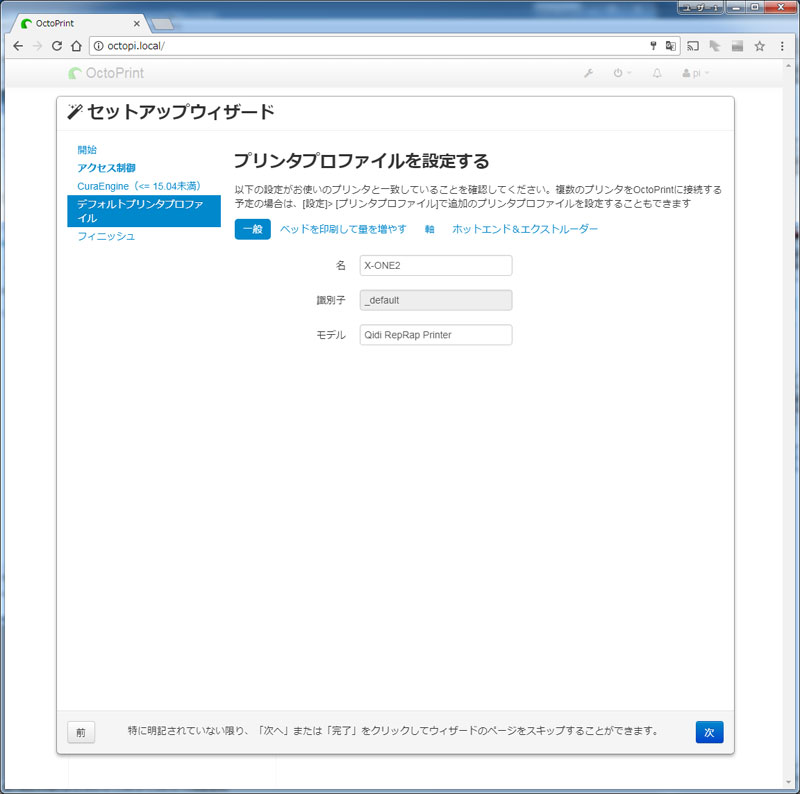800x794 pixels.
Task: Open the gray extension icon beside star
Action: pyautogui.click(x=737, y=46)
